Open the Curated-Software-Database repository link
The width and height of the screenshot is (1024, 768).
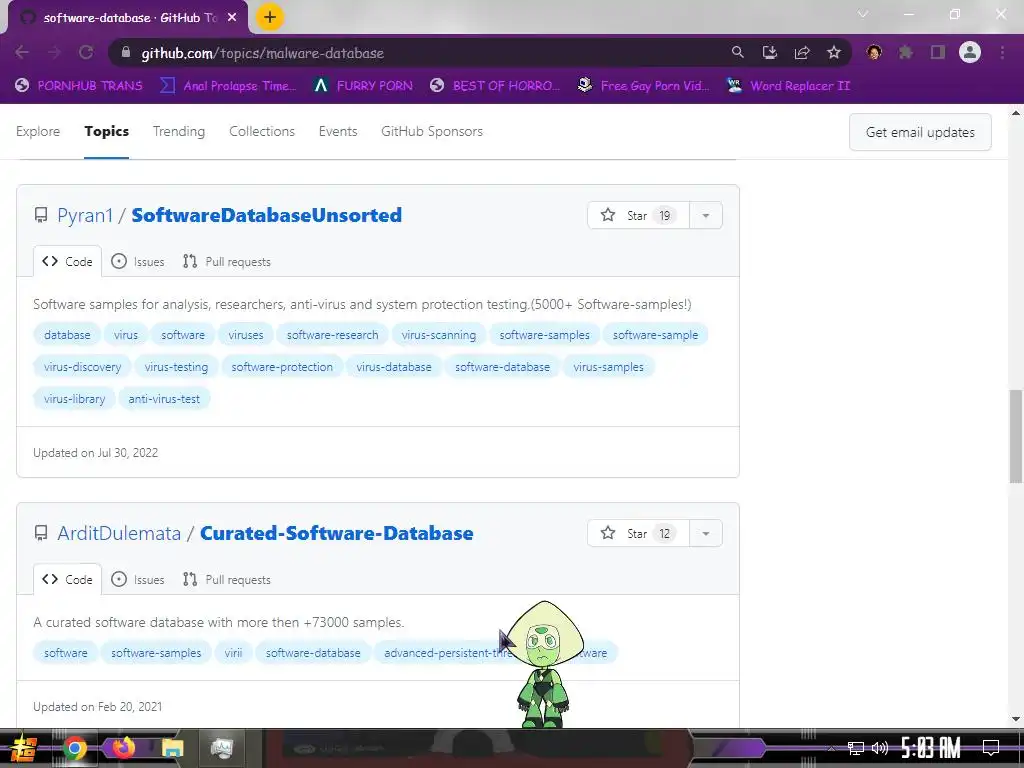point(336,534)
